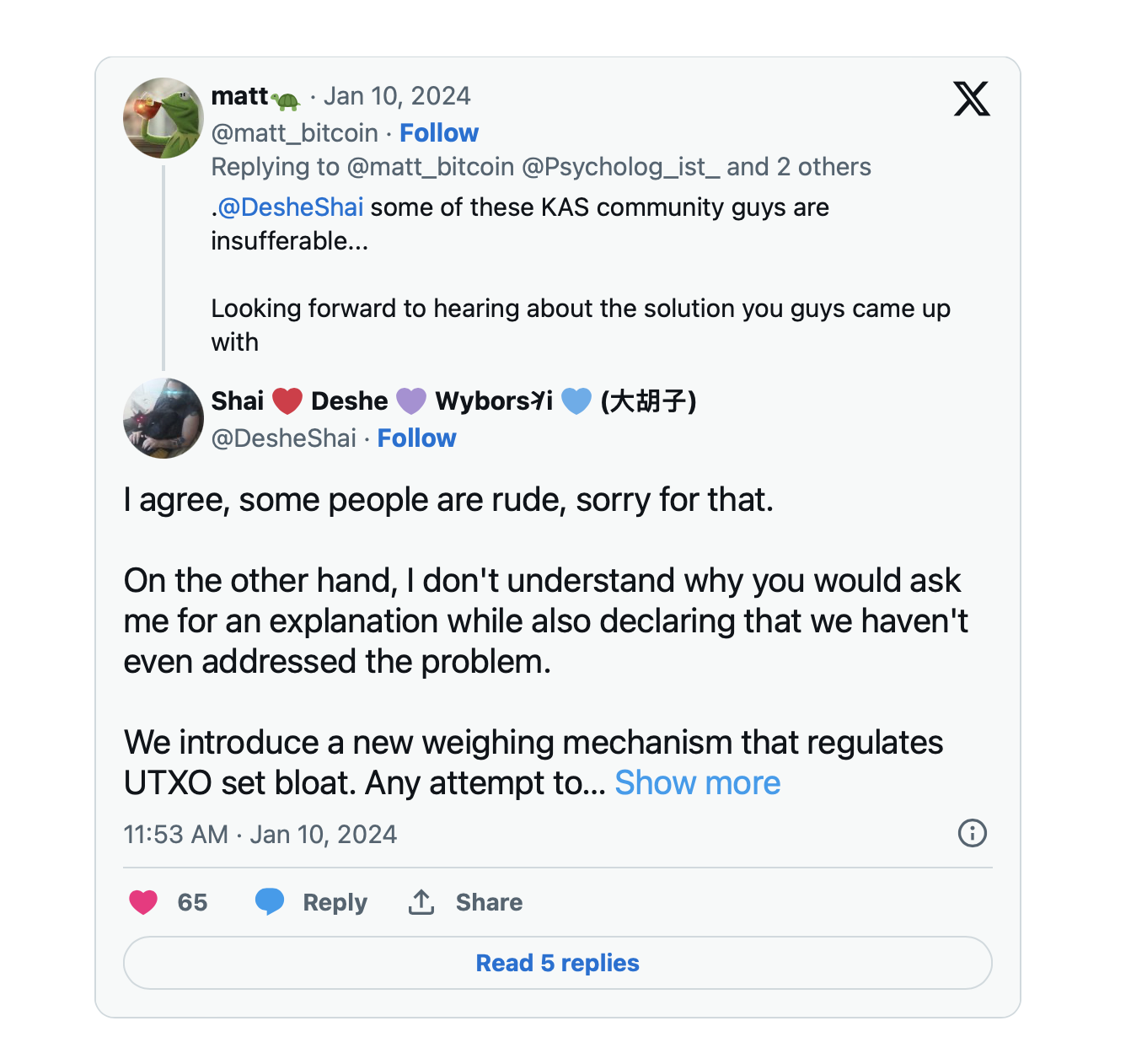Click Shai Deshe Wyborski display name
This screenshot has width=1131, height=1064.
coord(453,401)
